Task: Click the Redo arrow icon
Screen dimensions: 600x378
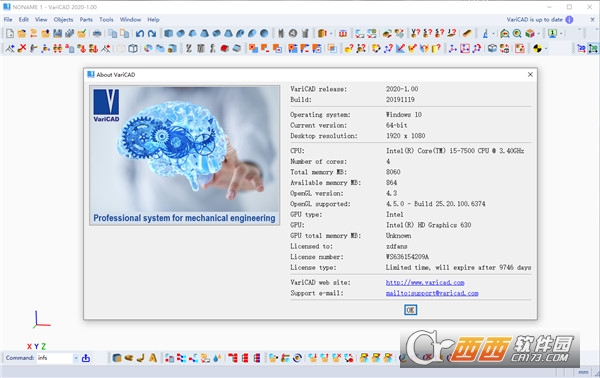Action: pyautogui.click(x=152, y=34)
